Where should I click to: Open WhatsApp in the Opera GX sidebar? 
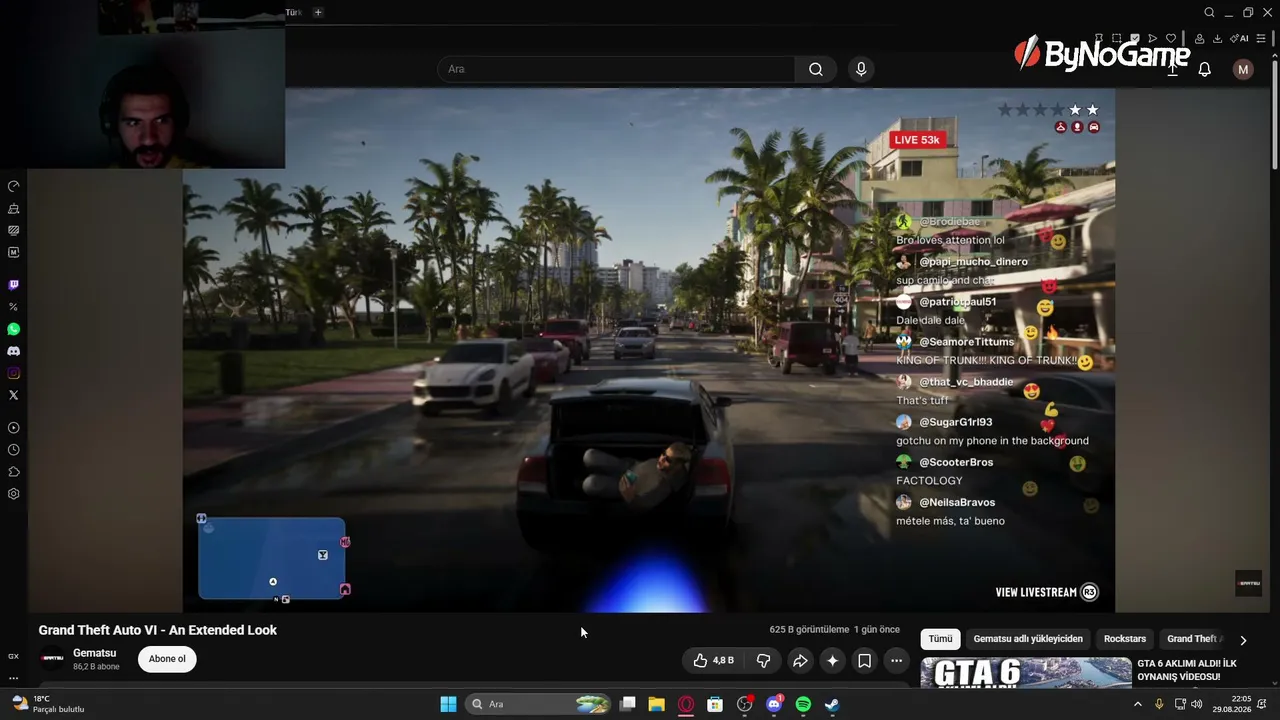click(13, 329)
